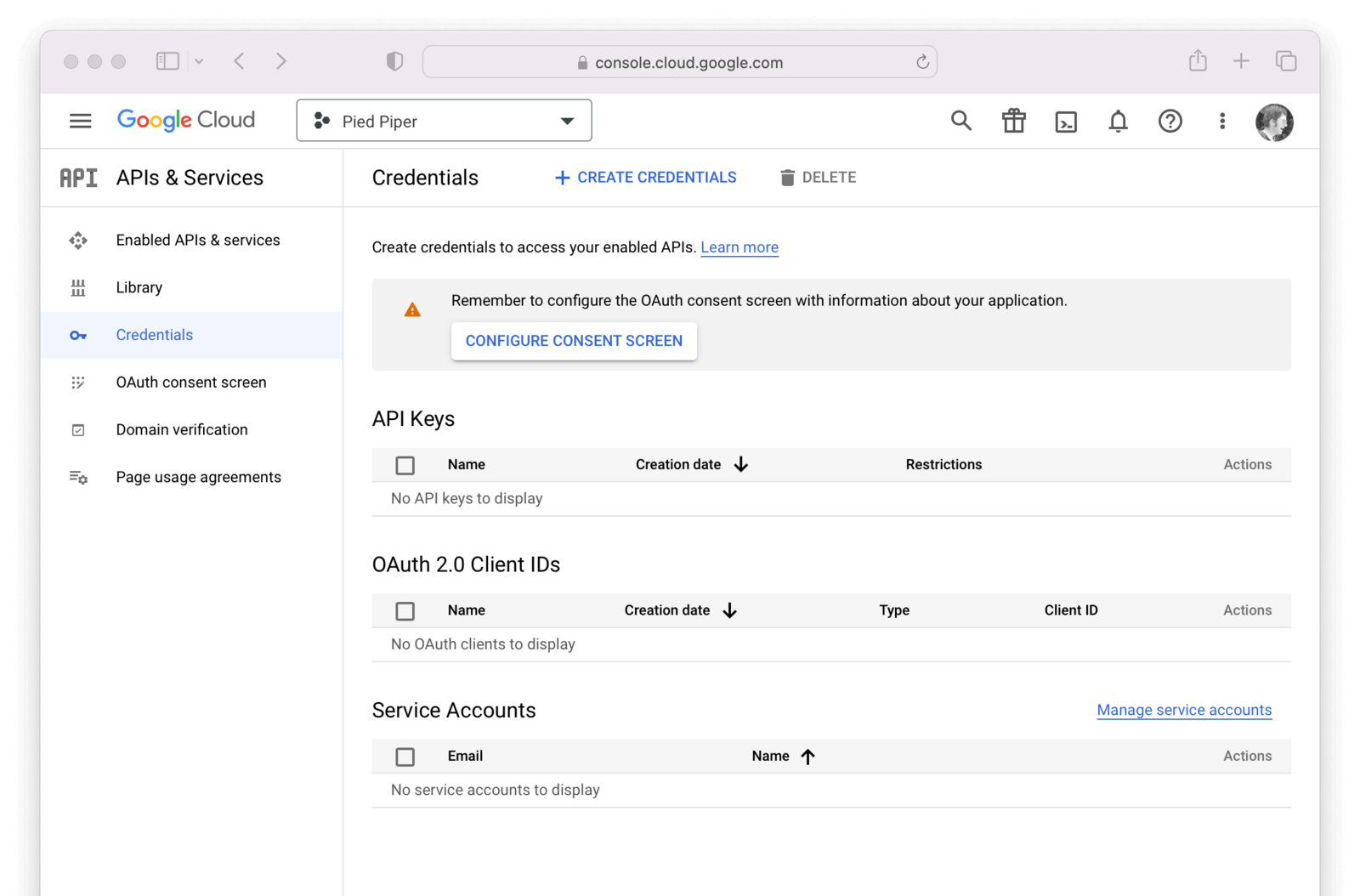
Task: Click the search magnifier icon
Action: [960, 121]
